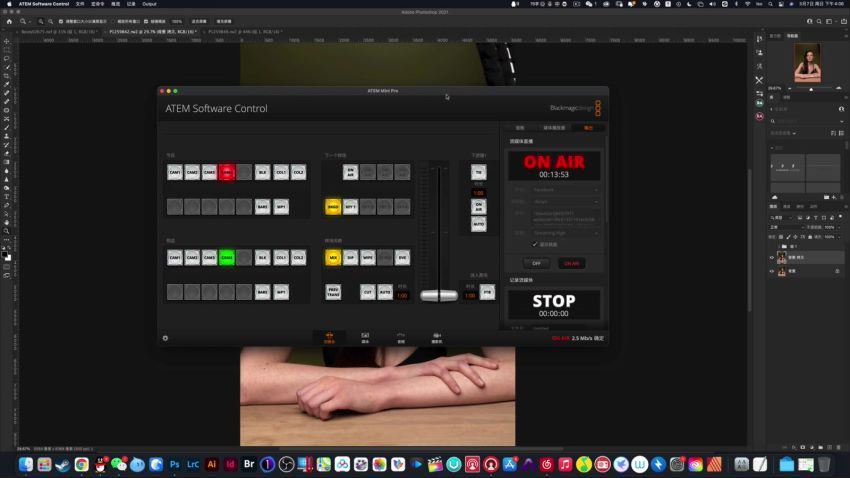Open the Audio page icon at the bottom

tap(401, 338)
